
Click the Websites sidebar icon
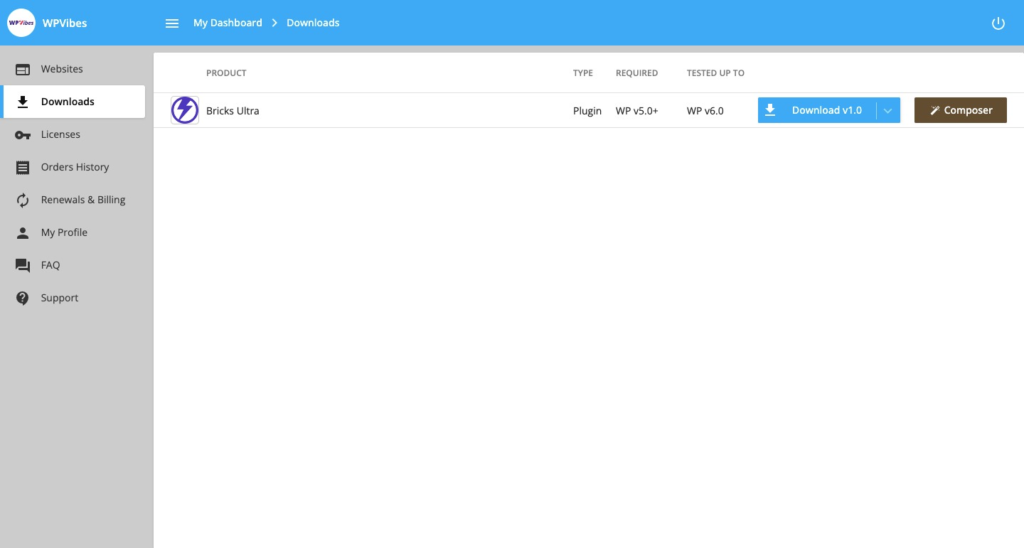pyautogui.click(x=23, y=69)
